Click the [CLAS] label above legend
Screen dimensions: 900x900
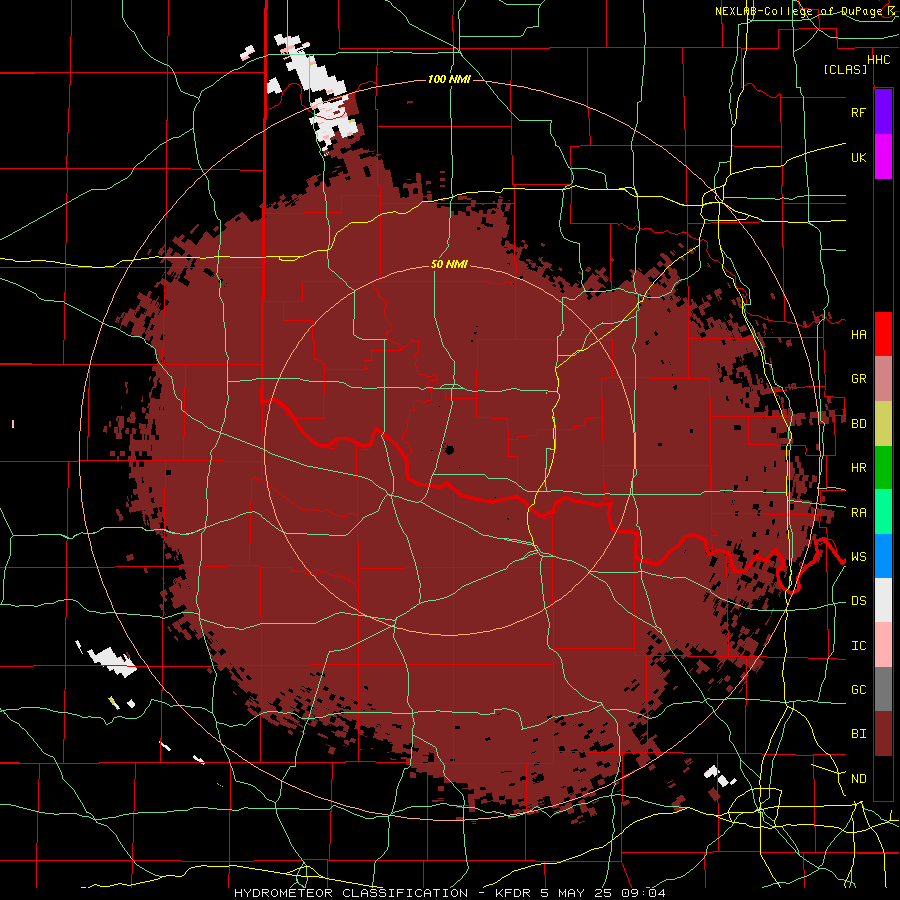click(x=845, y=70)
